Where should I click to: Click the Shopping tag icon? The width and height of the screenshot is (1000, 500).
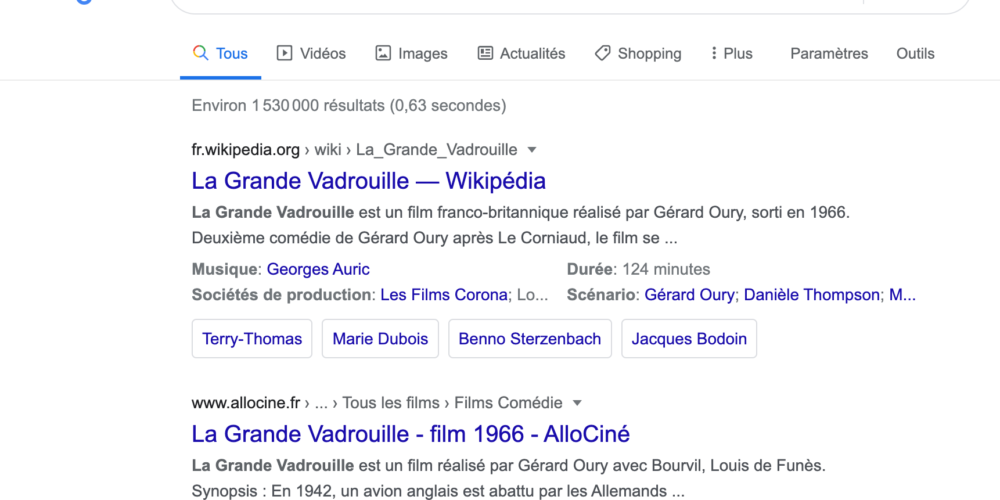pyautogui.click(x=602, y=53)
